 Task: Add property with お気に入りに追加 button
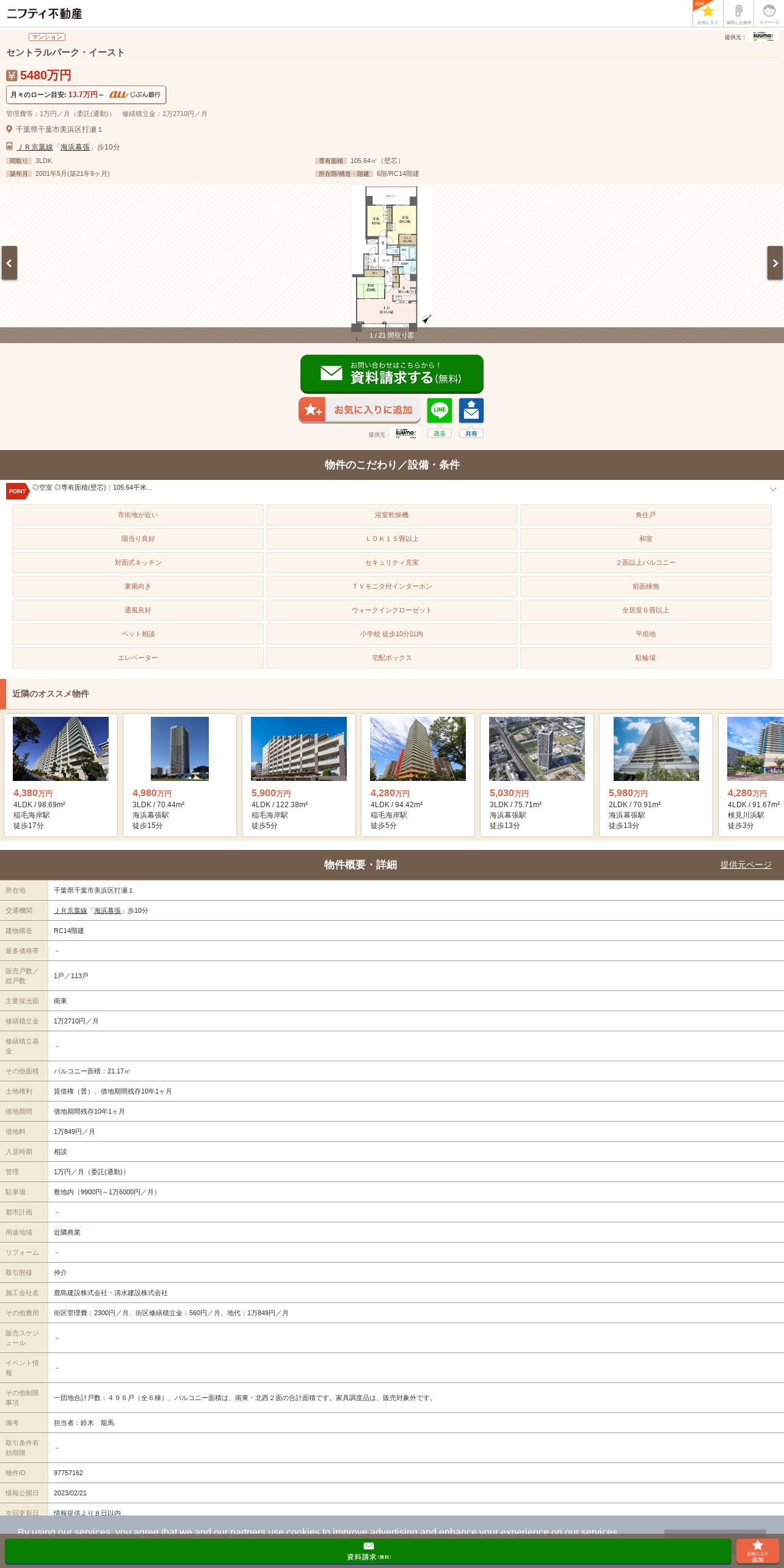coord(360,410)
